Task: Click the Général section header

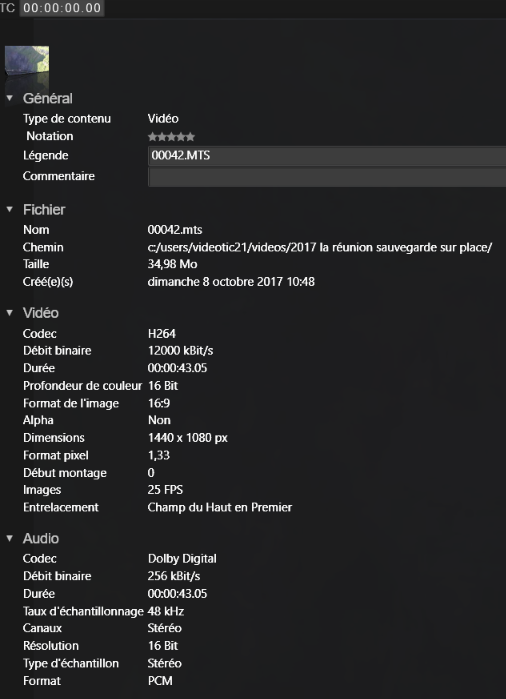Action: (x=48, y=98)
